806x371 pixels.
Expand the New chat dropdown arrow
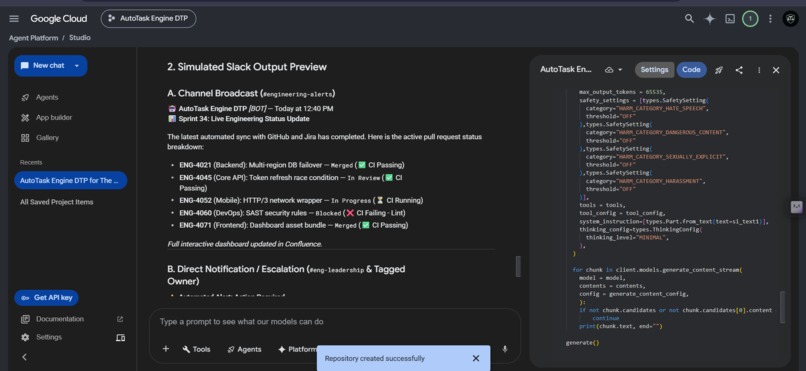click(x=77, y=66)
